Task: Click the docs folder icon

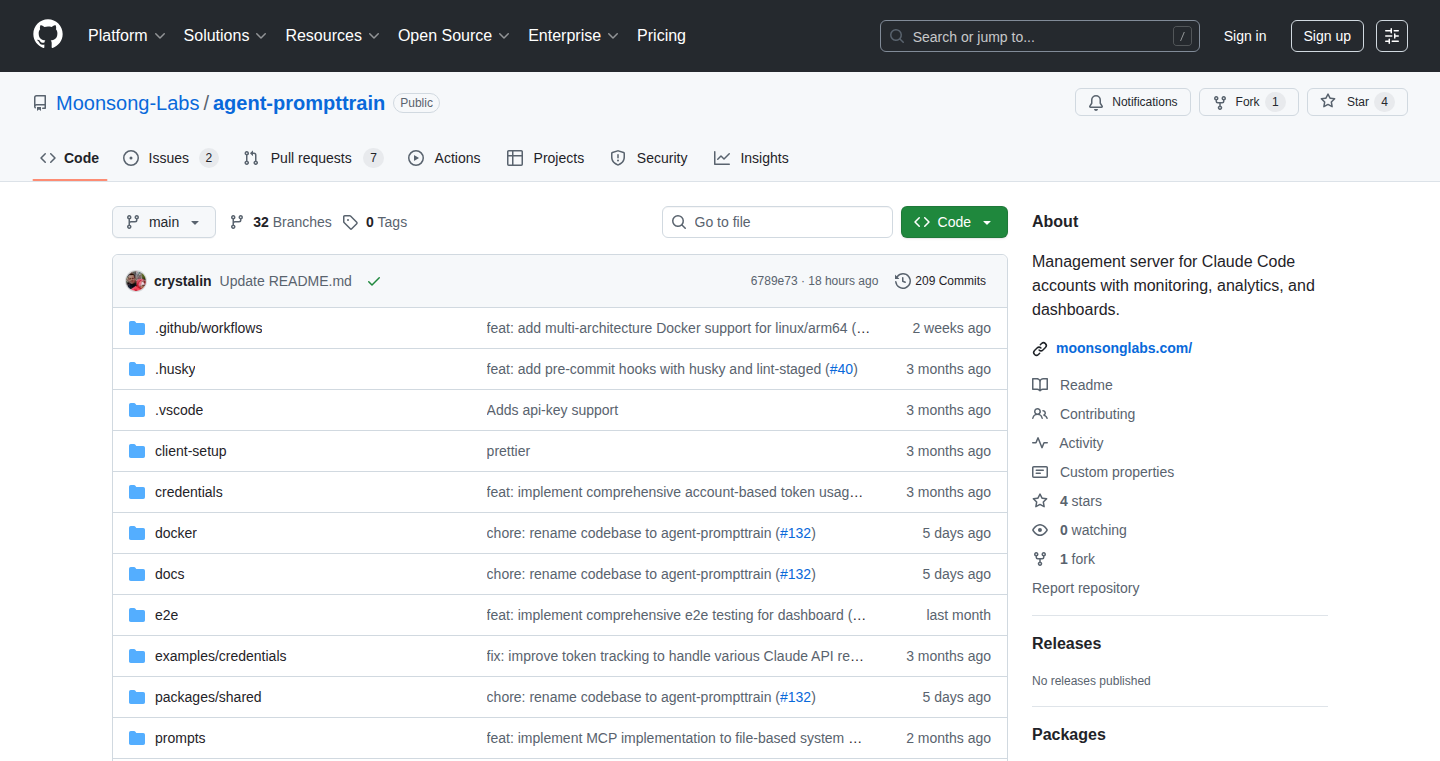Action: 137,574
